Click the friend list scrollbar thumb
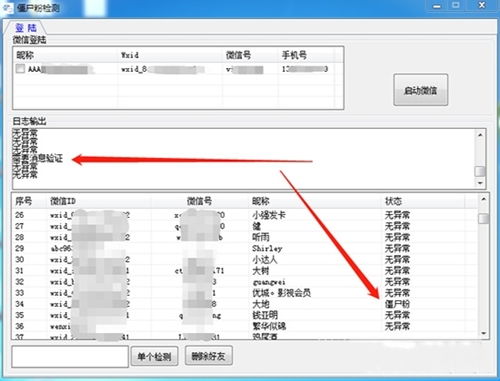 click(484, 219)
